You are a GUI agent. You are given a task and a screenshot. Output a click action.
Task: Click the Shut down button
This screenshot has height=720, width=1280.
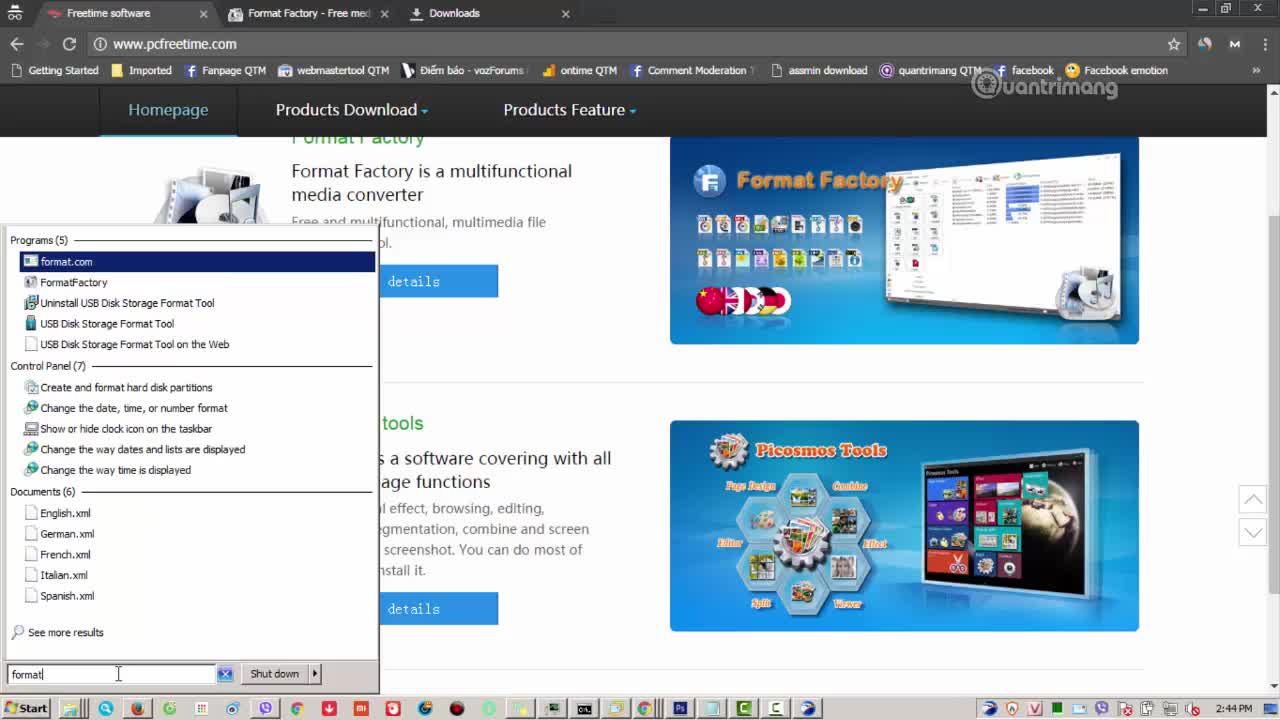275,674
